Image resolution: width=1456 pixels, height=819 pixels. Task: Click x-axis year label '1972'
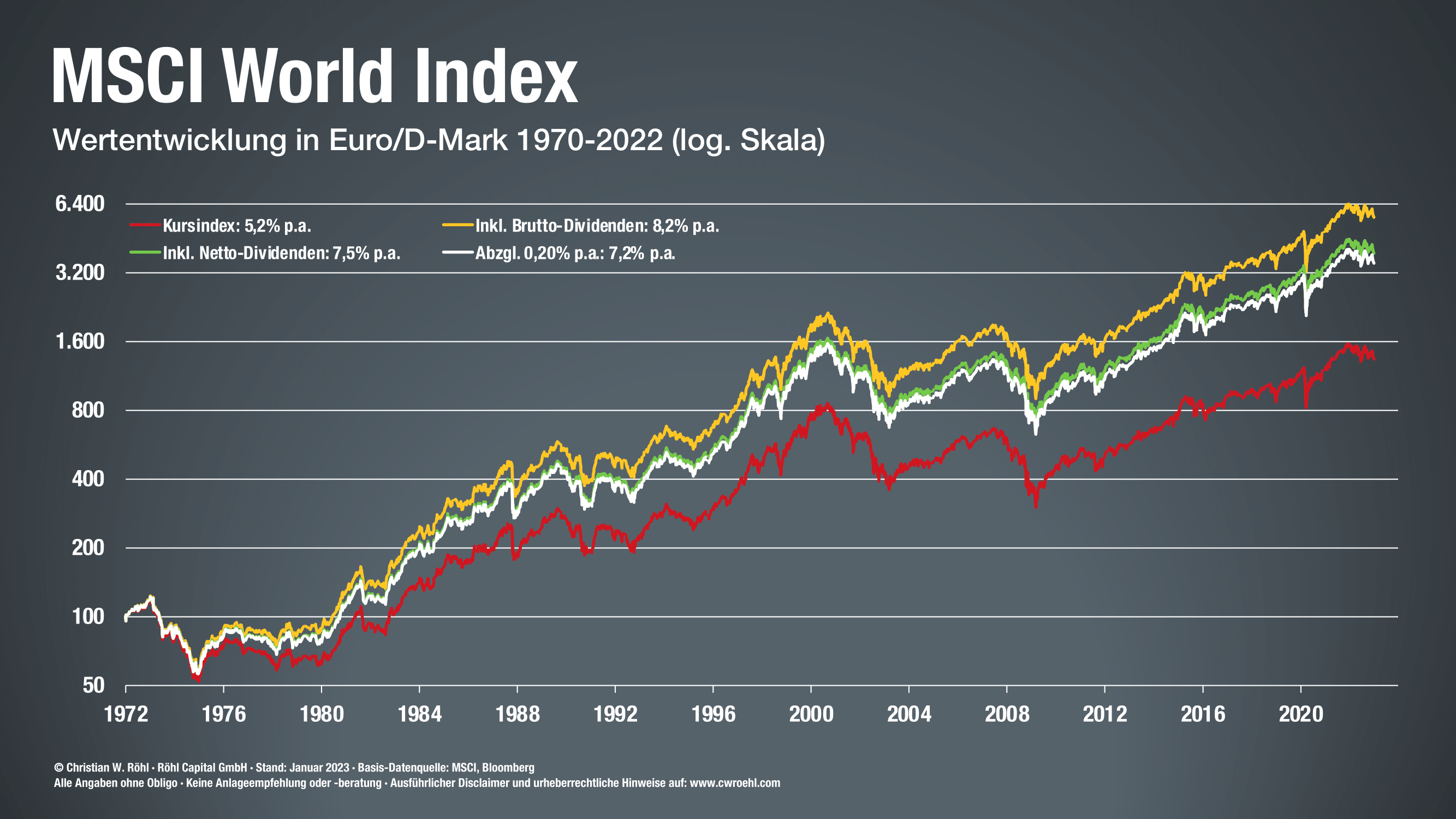tap(126, 714)
